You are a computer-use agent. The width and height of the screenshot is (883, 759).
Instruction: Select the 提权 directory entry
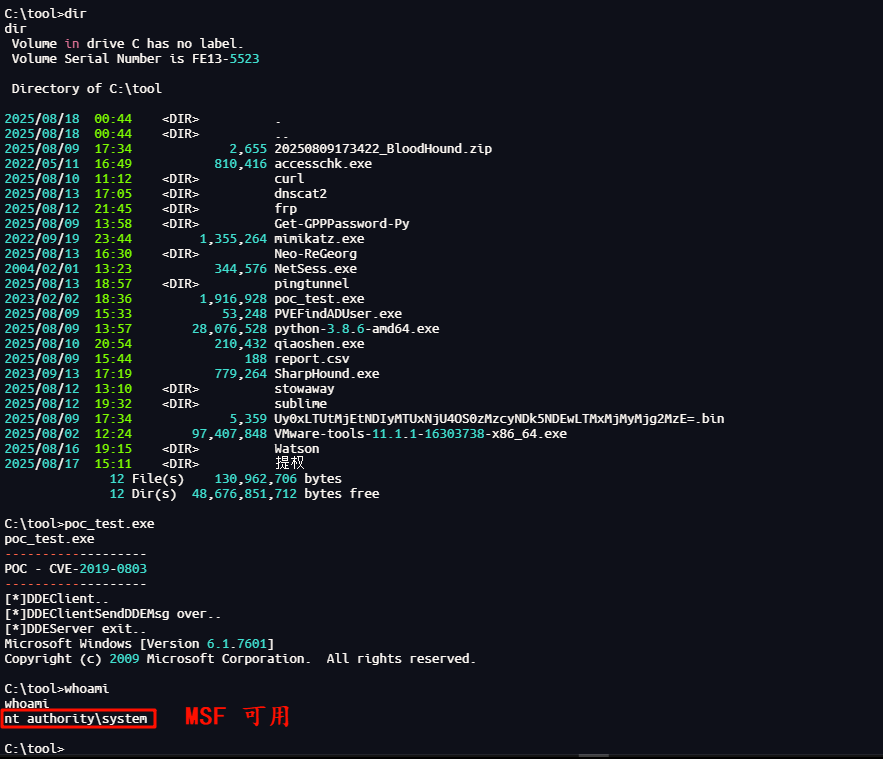tap(289, 464)
